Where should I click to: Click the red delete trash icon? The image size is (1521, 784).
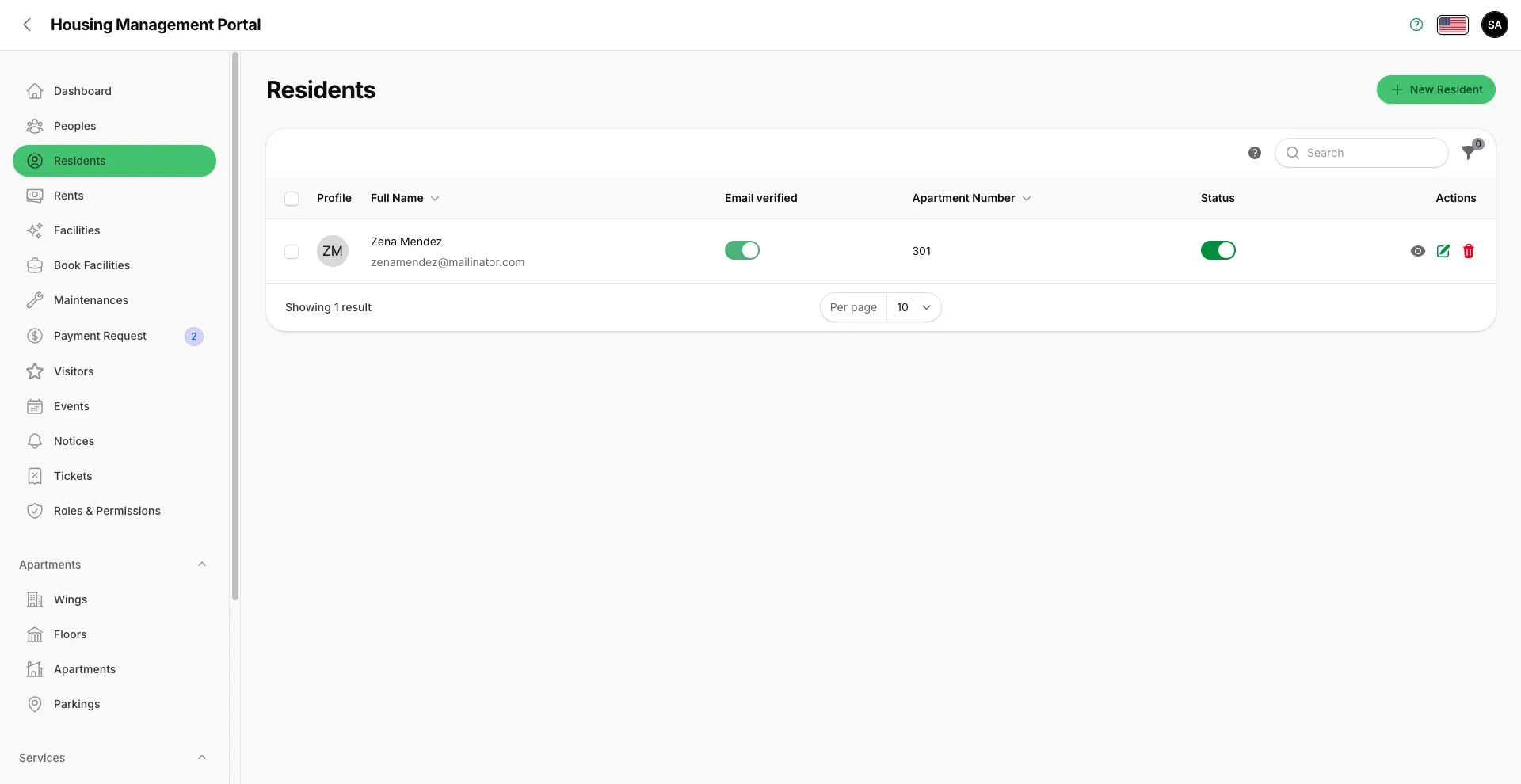pyautogui.click(x=1469, y=251)
